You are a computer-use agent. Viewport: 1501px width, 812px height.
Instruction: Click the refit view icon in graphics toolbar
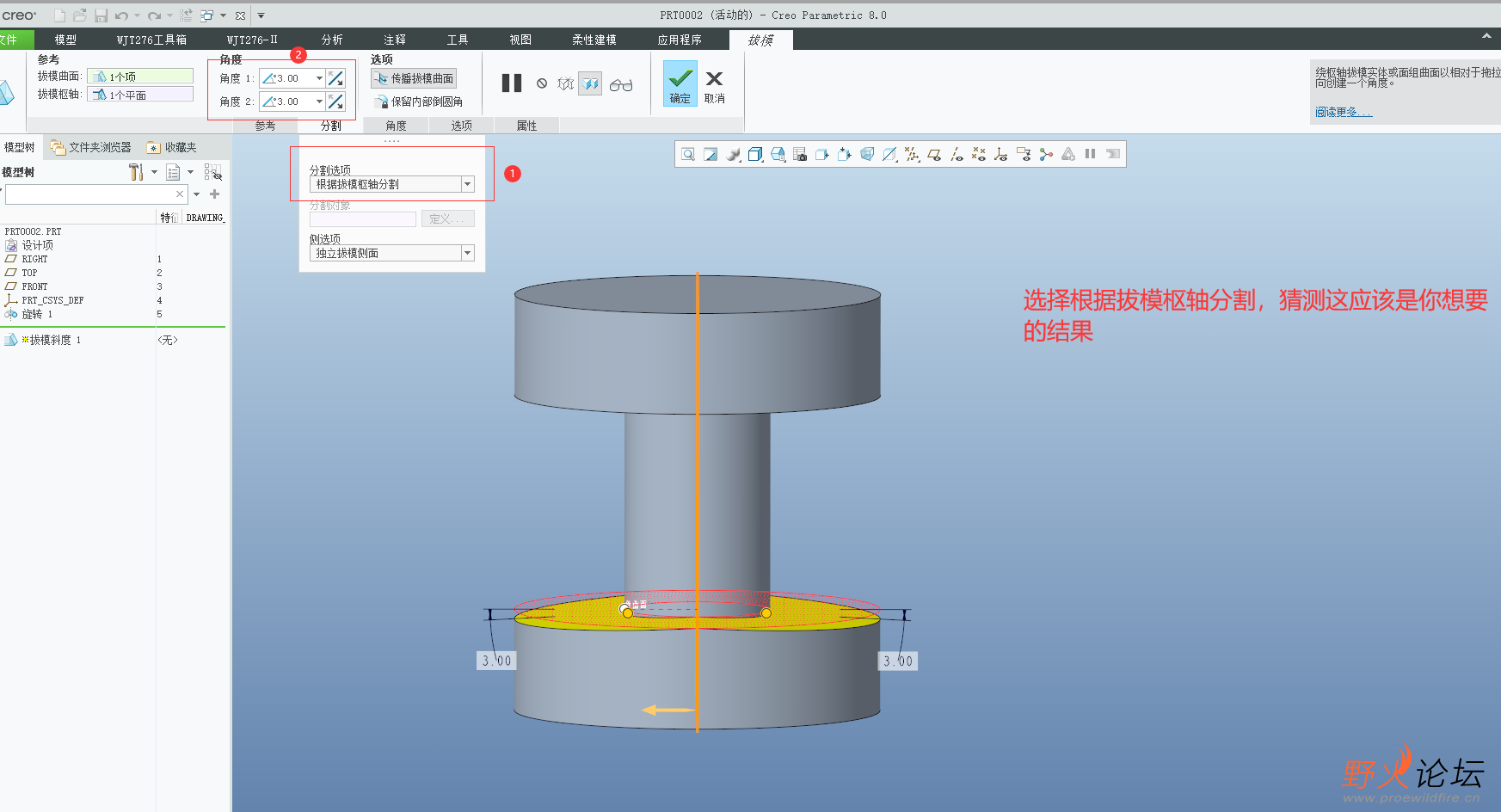pyautogui.click(x=688, y=154)
